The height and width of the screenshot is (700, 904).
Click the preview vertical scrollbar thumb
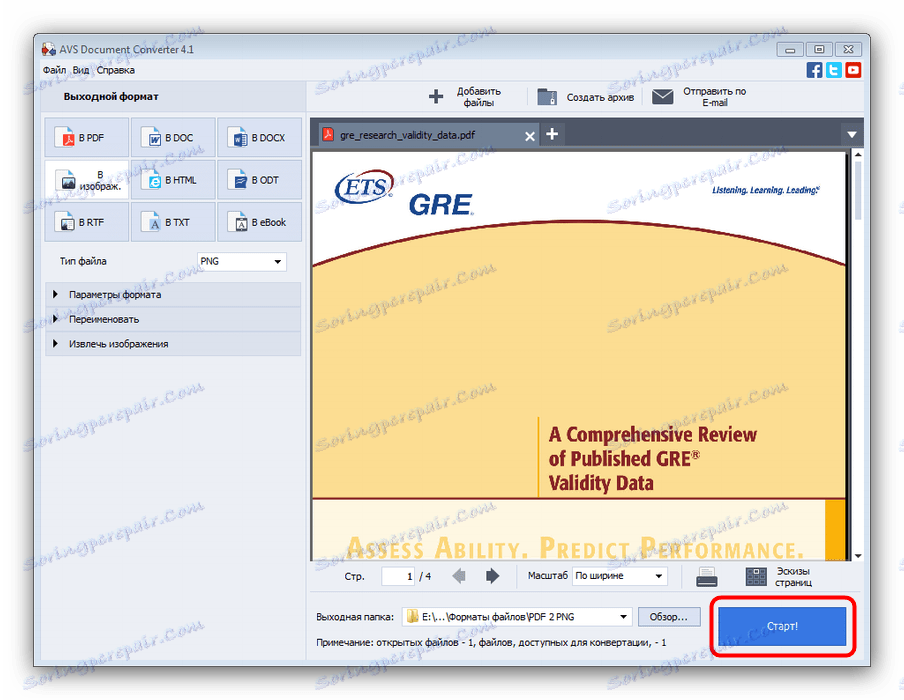coord(858,190)
